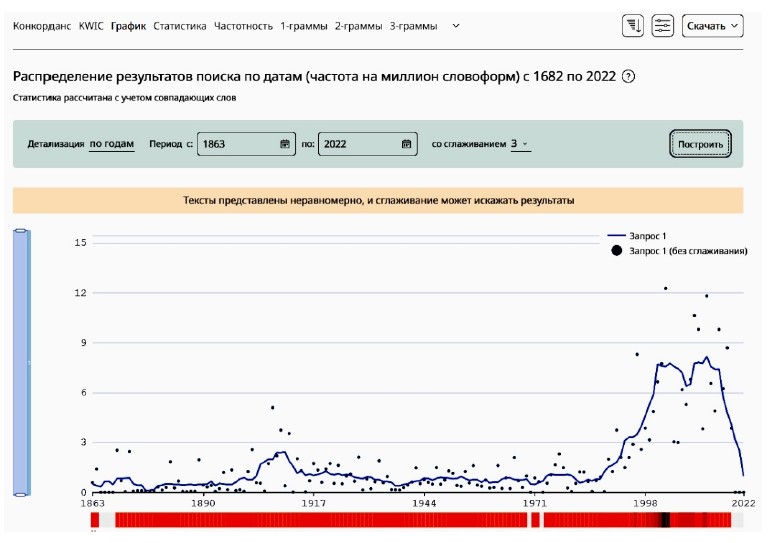Open the Частотность tab
This screenshot has height=543, width=779.
[243, 26]
